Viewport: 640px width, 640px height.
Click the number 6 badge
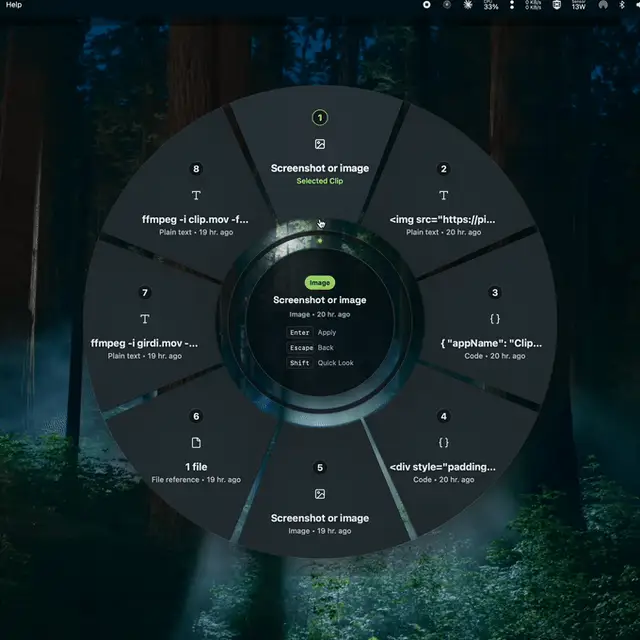tap(196, 416)
